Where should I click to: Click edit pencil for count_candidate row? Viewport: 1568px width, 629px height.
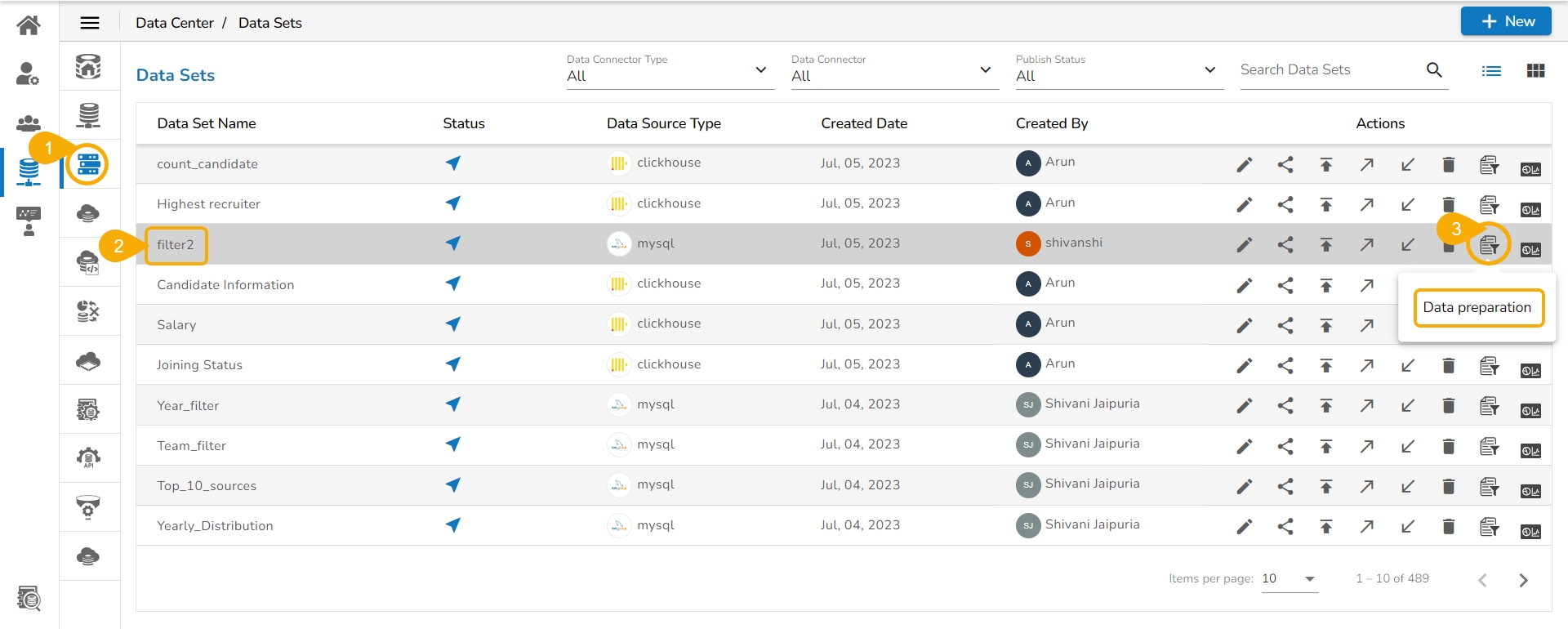point(1244,165)
